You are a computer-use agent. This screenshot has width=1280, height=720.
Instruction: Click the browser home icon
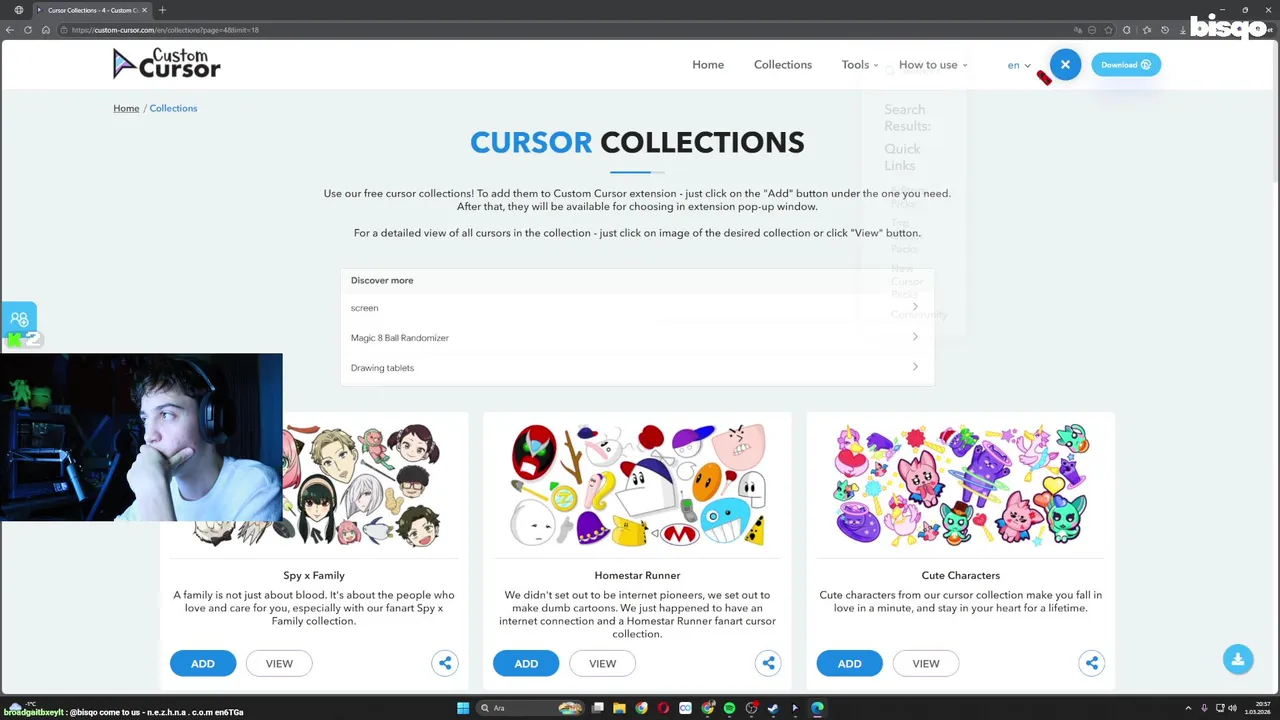coord(46,30)
